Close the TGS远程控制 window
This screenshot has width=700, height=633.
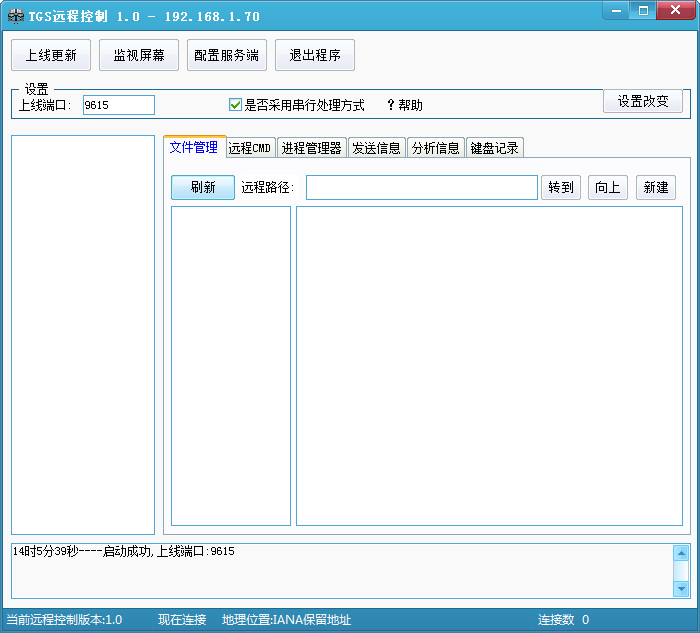pyautogui.click(x=675, y=10)
